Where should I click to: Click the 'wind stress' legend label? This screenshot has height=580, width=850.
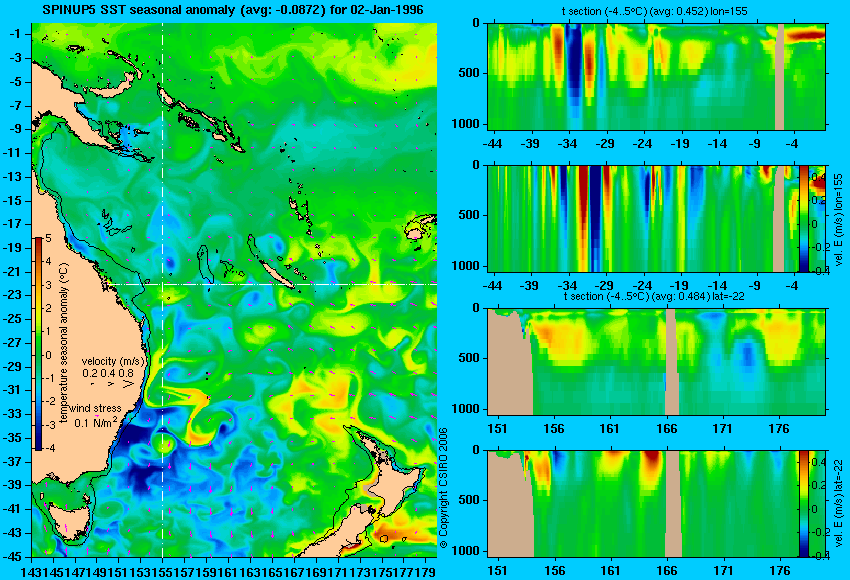95,408
